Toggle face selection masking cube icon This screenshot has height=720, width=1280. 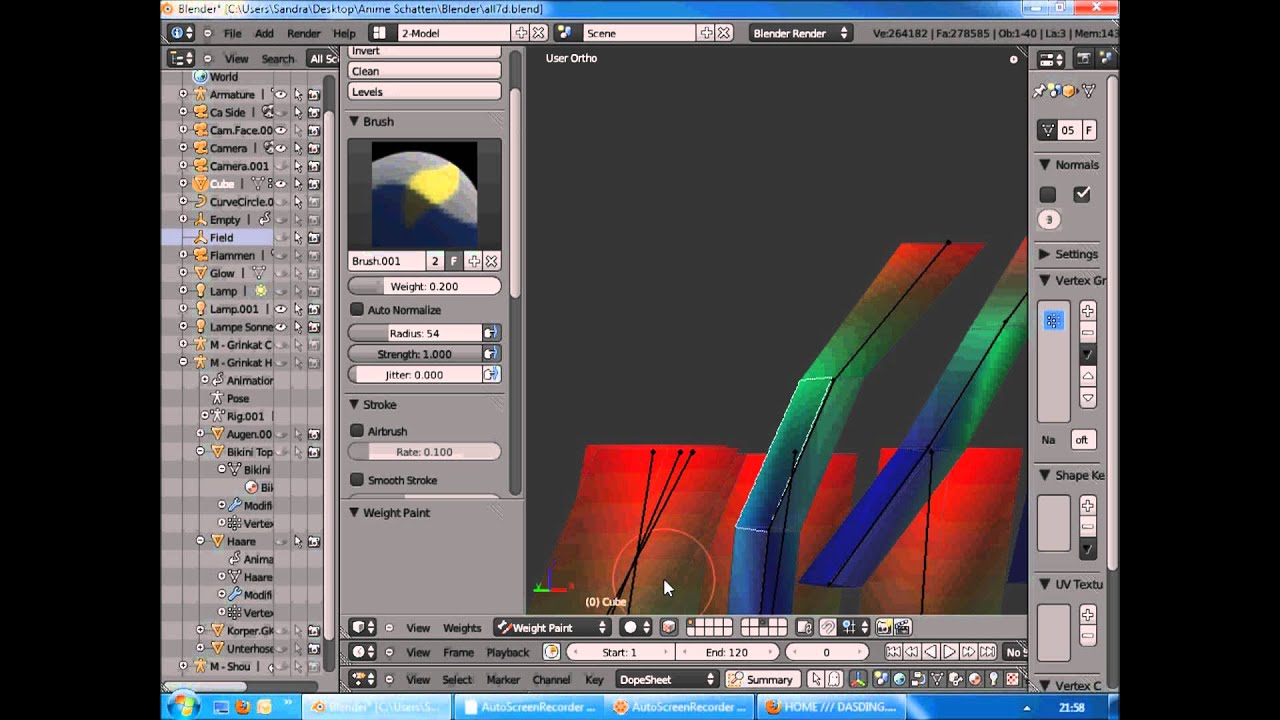(669, 628)
